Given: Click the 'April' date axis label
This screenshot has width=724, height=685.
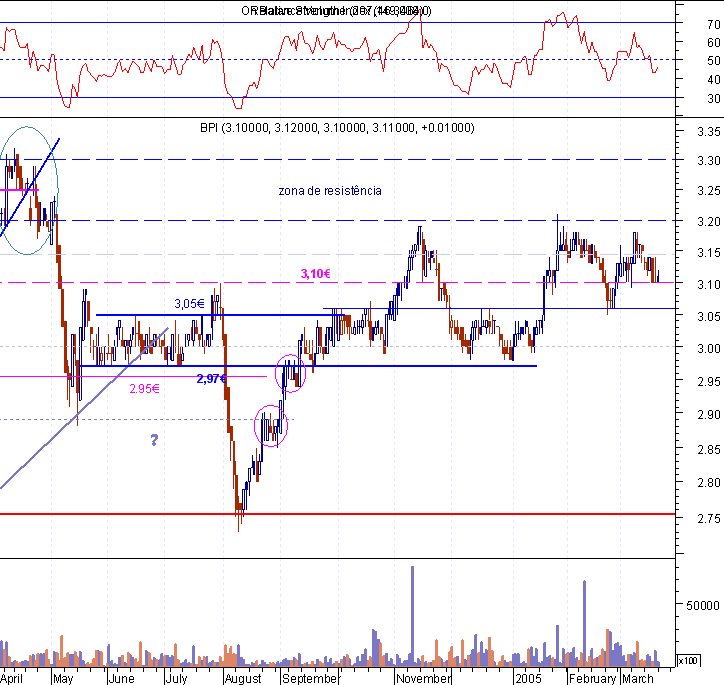Looking at the screenshot, I should [12, 678].
